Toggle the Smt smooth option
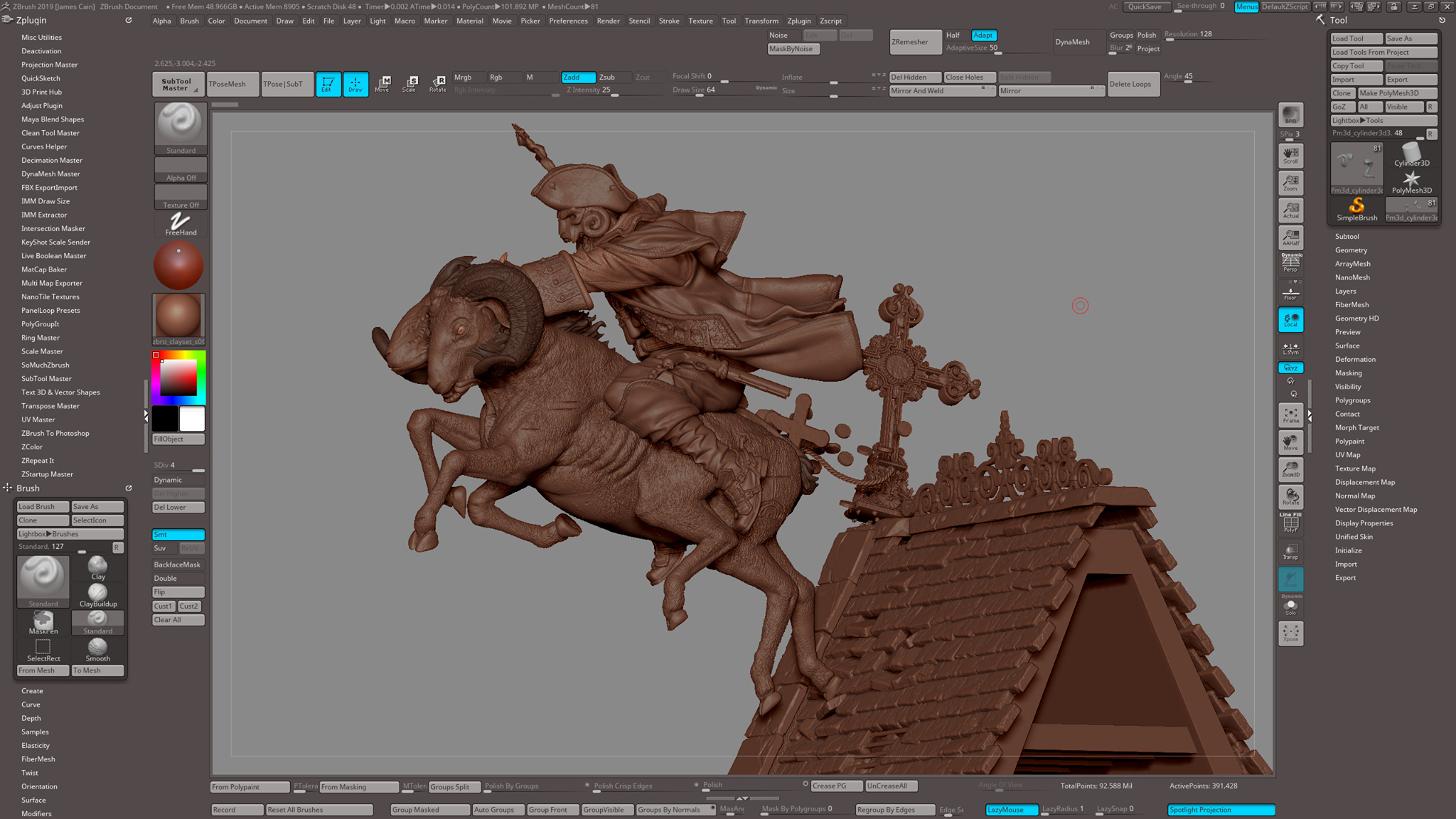 tap(178, 535)
